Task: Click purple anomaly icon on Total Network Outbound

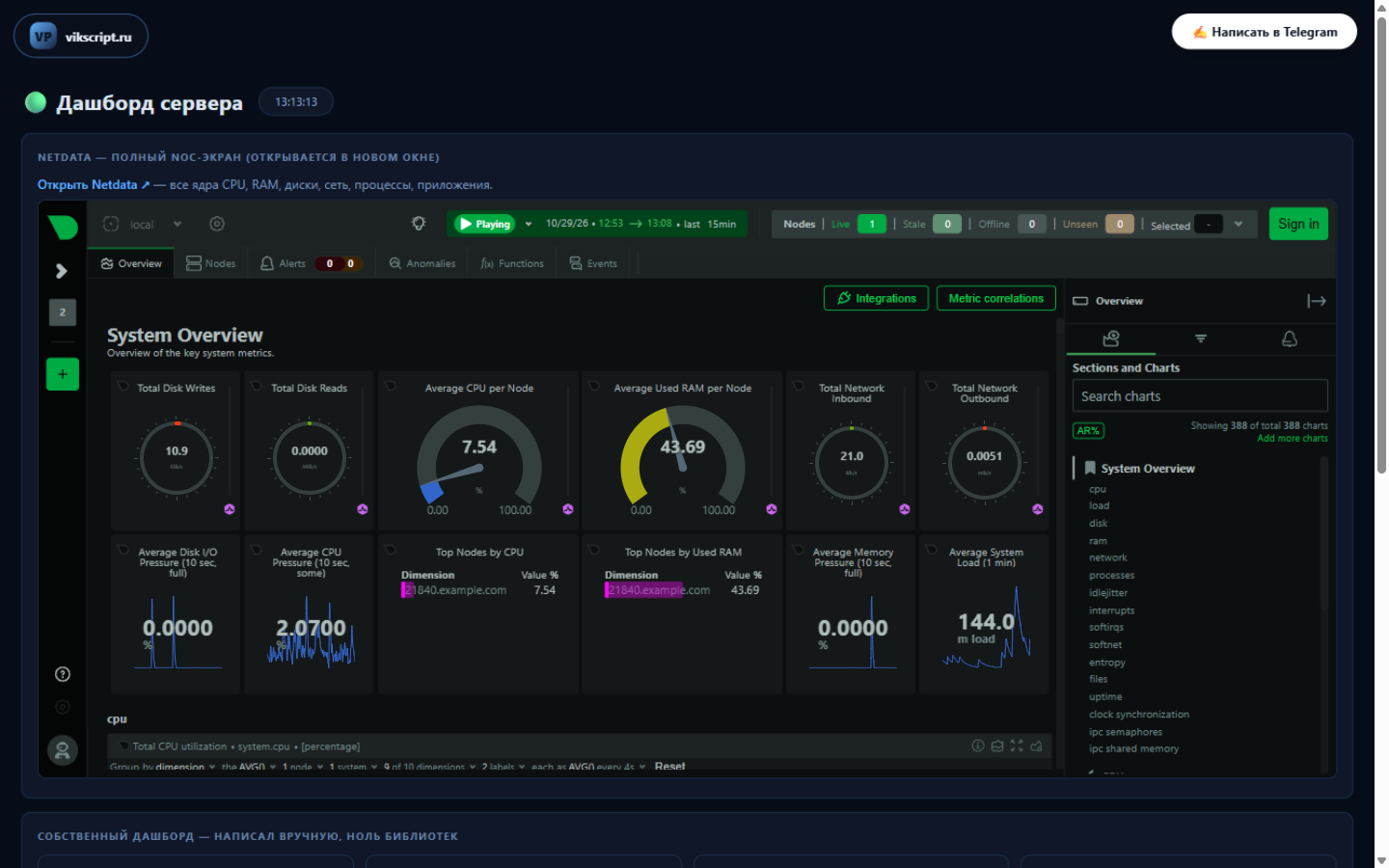Action: pos(1038,509)
